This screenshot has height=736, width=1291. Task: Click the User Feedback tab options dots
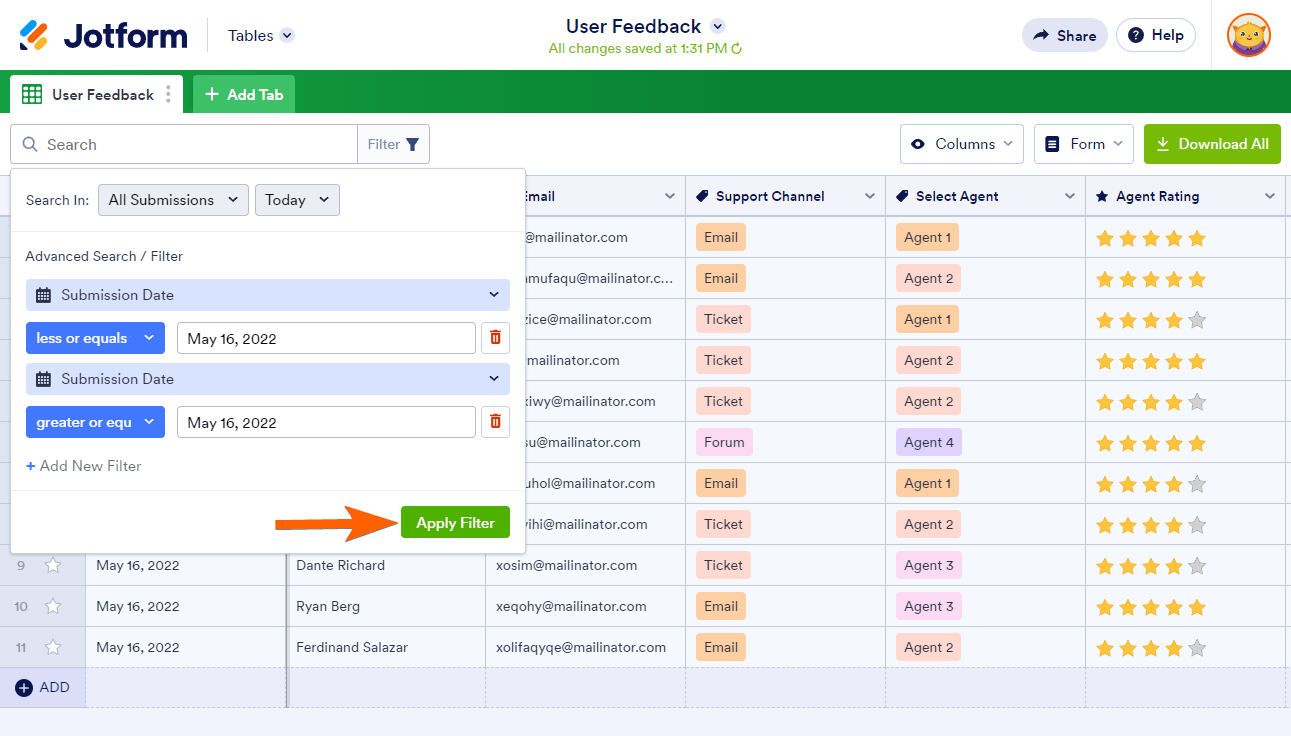point(168,94)
